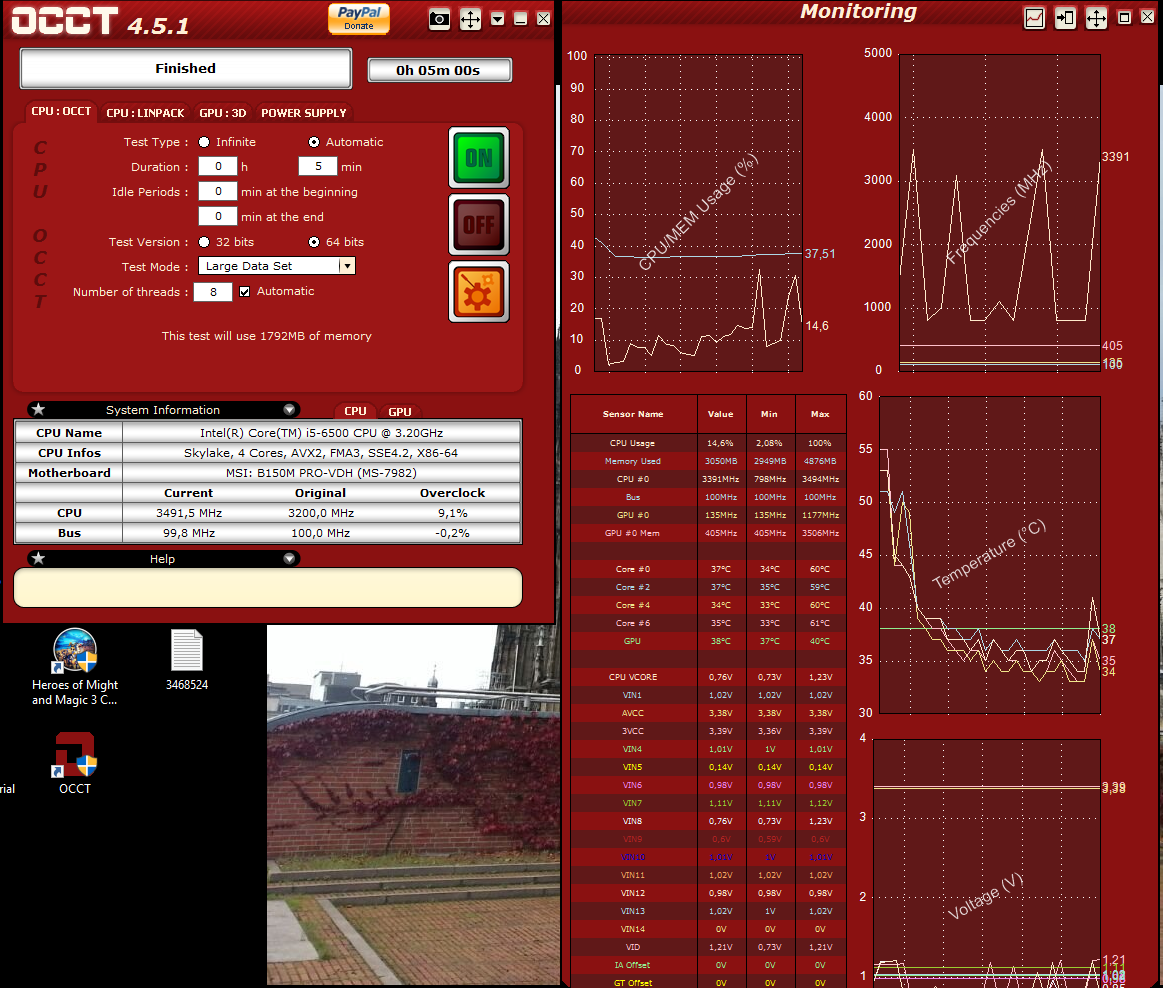Select the CPU VCORE sensor row
This screenshot has height=988, width=1163.
pos(708,677)
